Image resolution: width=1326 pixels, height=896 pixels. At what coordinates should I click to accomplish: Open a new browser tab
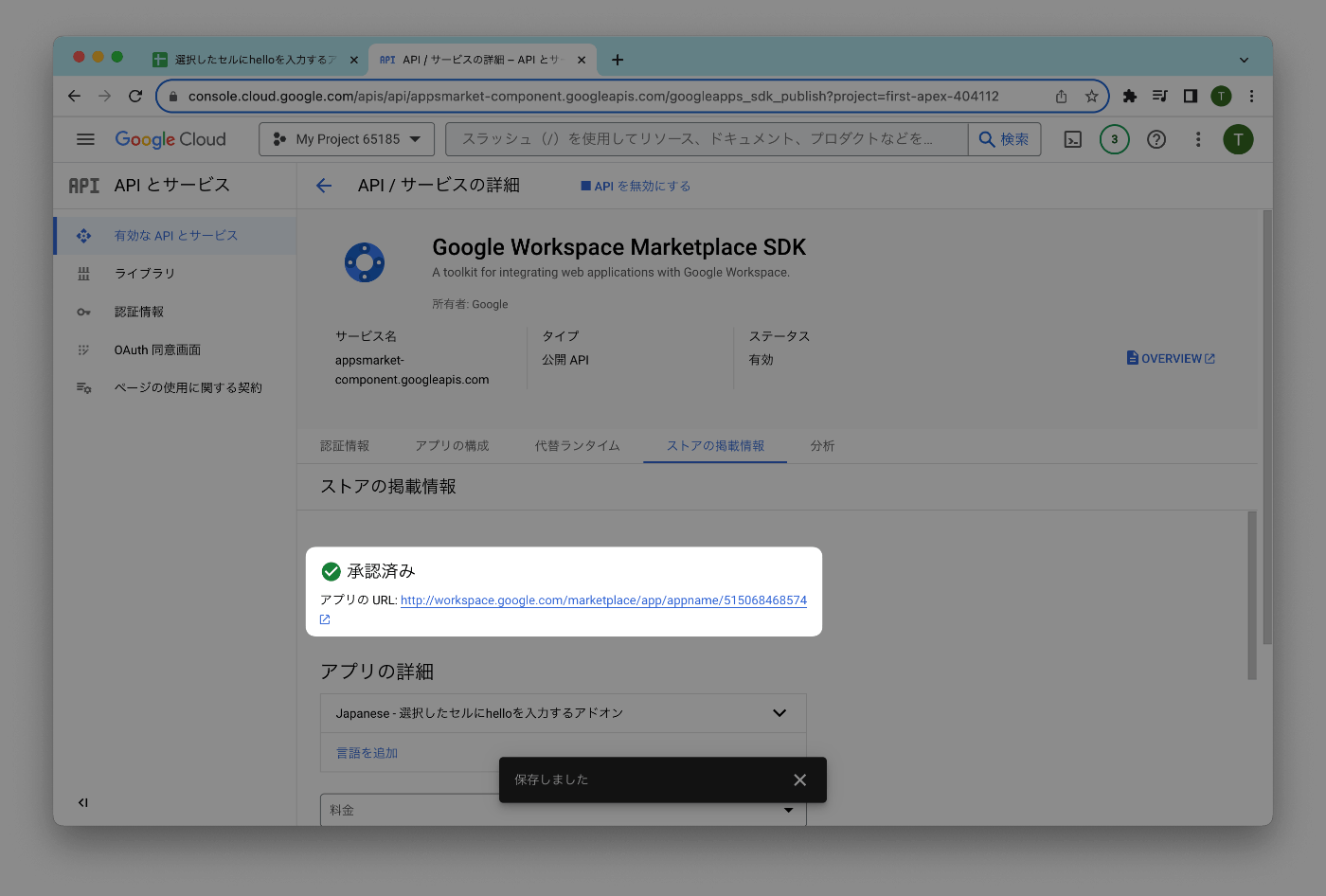point(618,60)
